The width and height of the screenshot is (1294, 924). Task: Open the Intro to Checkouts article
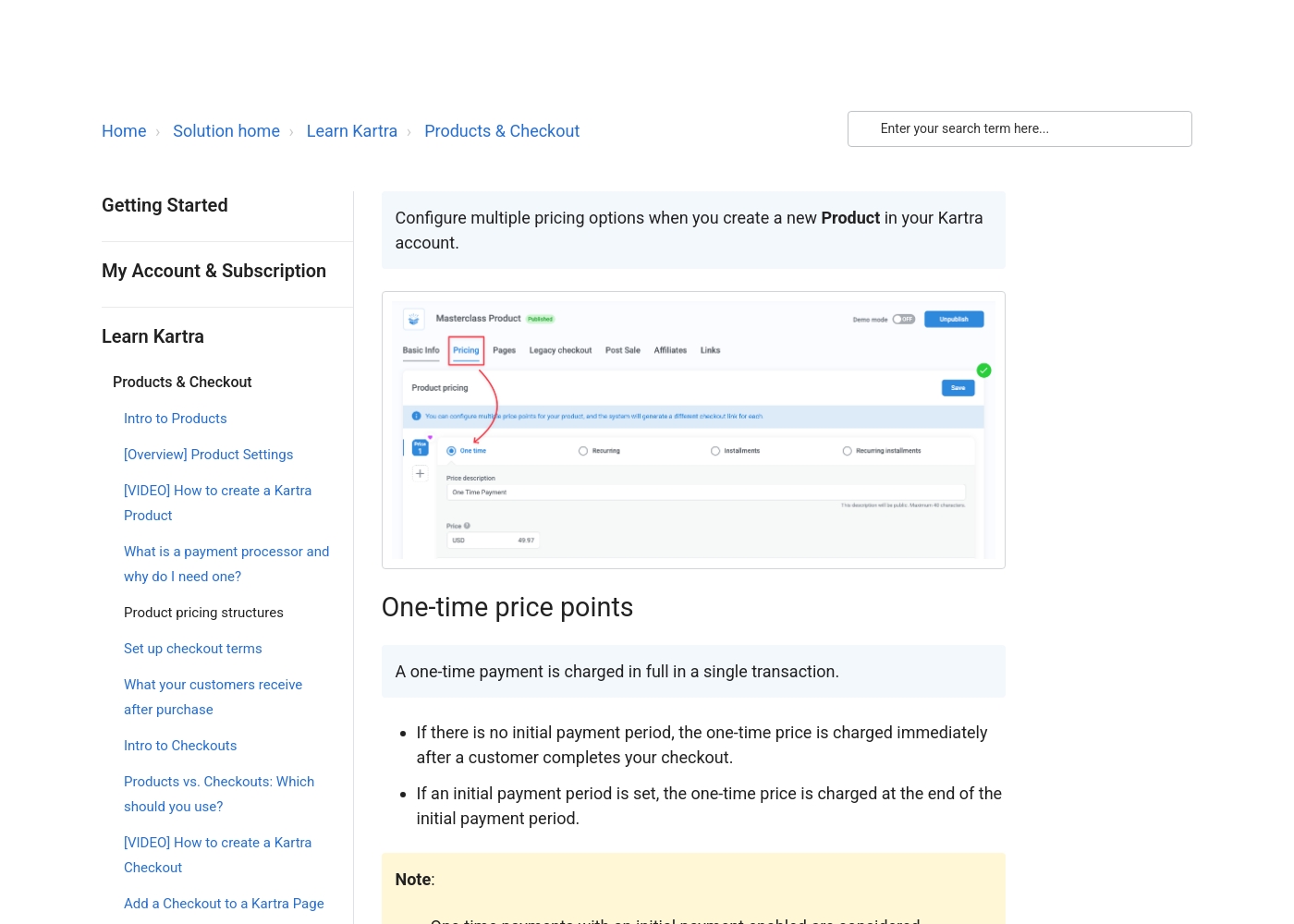tap(180, 746)
